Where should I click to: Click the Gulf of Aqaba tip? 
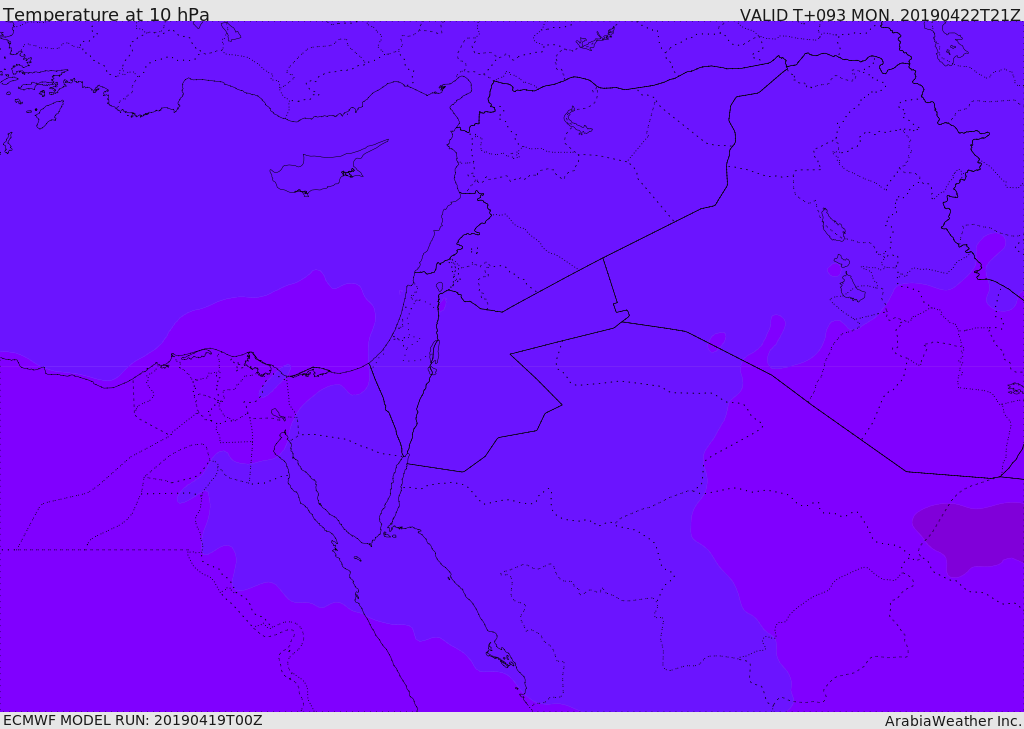click(x=405, y=457)
